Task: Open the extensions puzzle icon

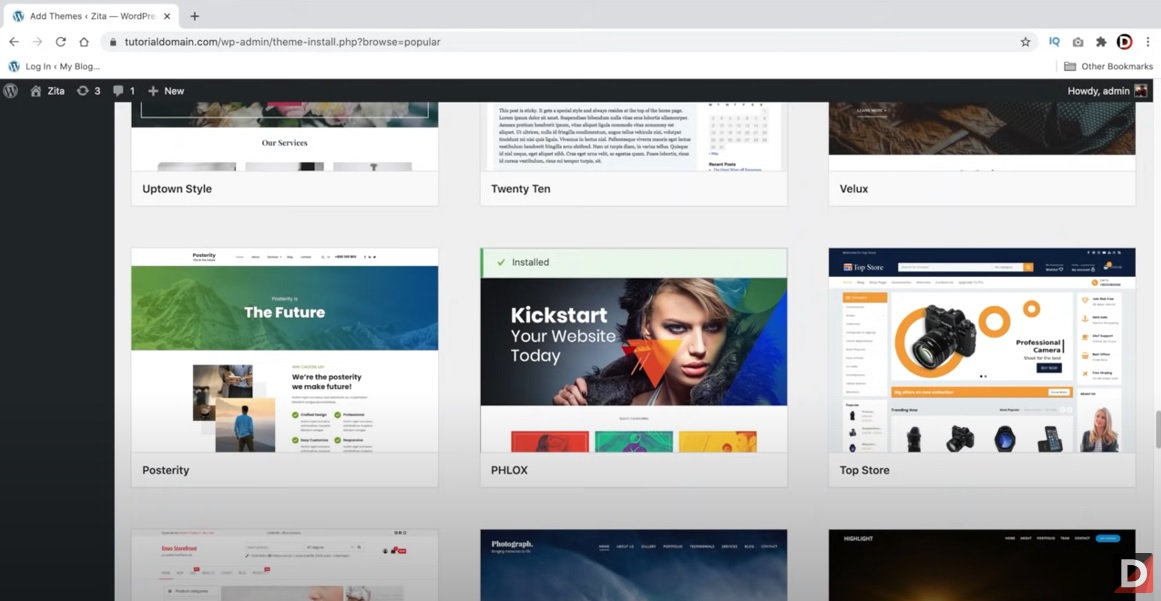Action: pos(1101,42)
